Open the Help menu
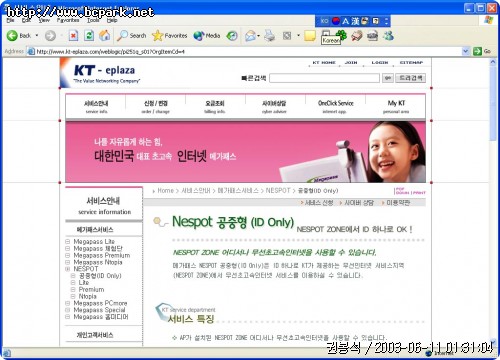Image resolution: width=500 pixels, height=360 pixels. 112,20
